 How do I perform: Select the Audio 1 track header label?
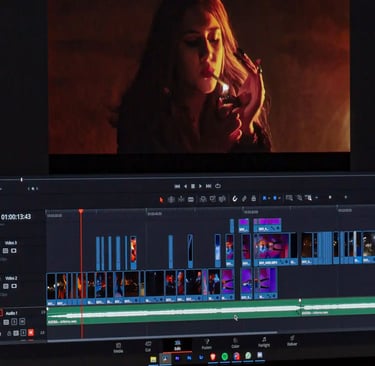(12, 313)
